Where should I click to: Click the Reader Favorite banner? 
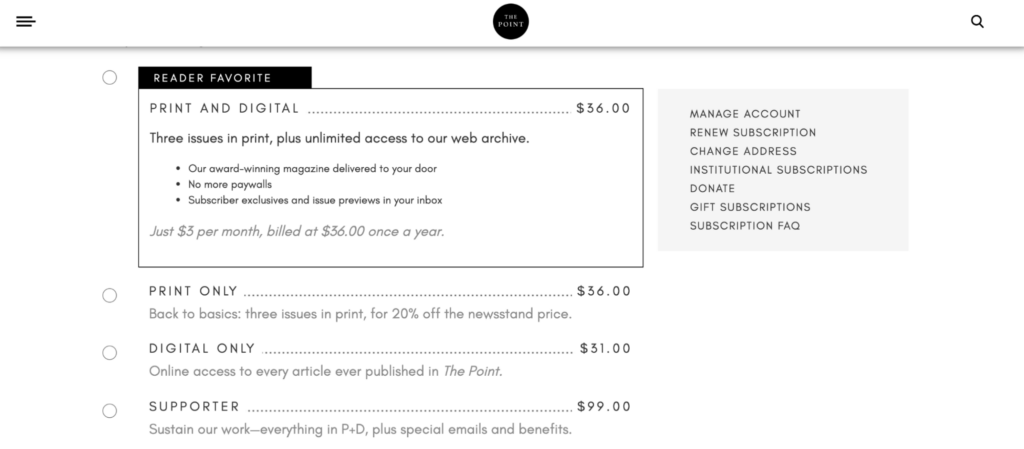point(225,78)
